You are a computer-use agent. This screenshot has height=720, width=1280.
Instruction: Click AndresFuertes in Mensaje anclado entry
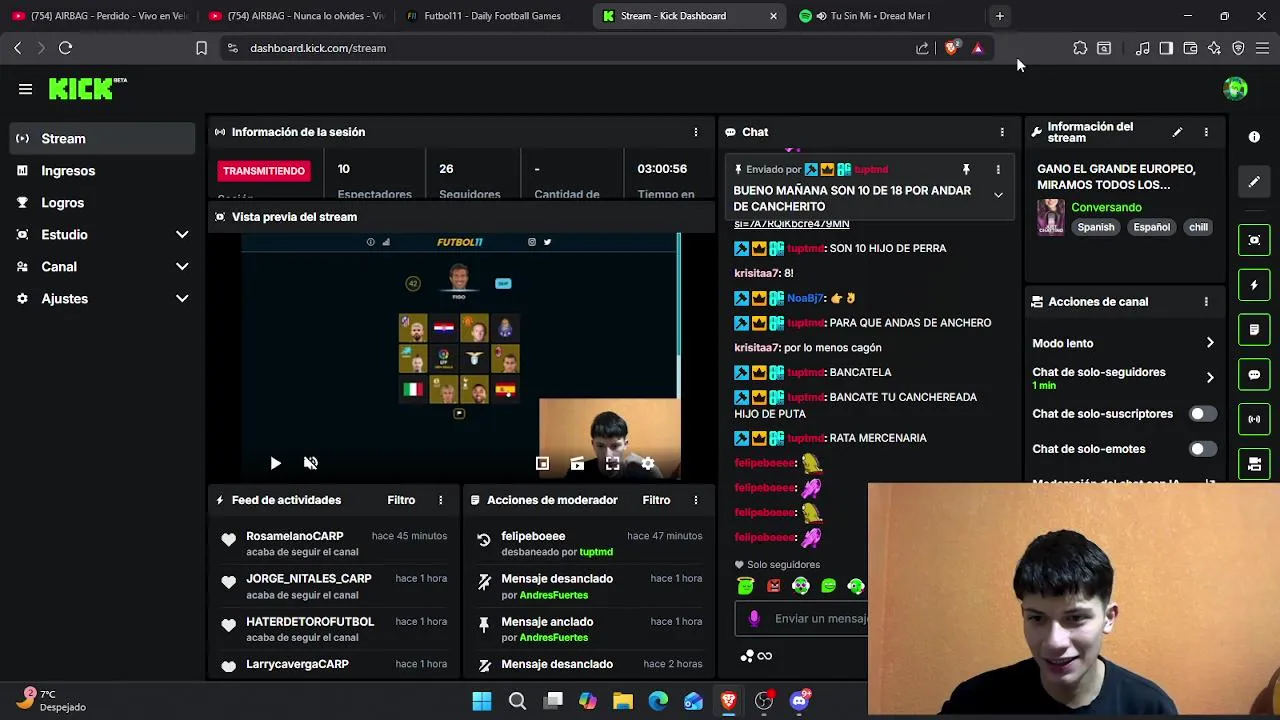553,638
